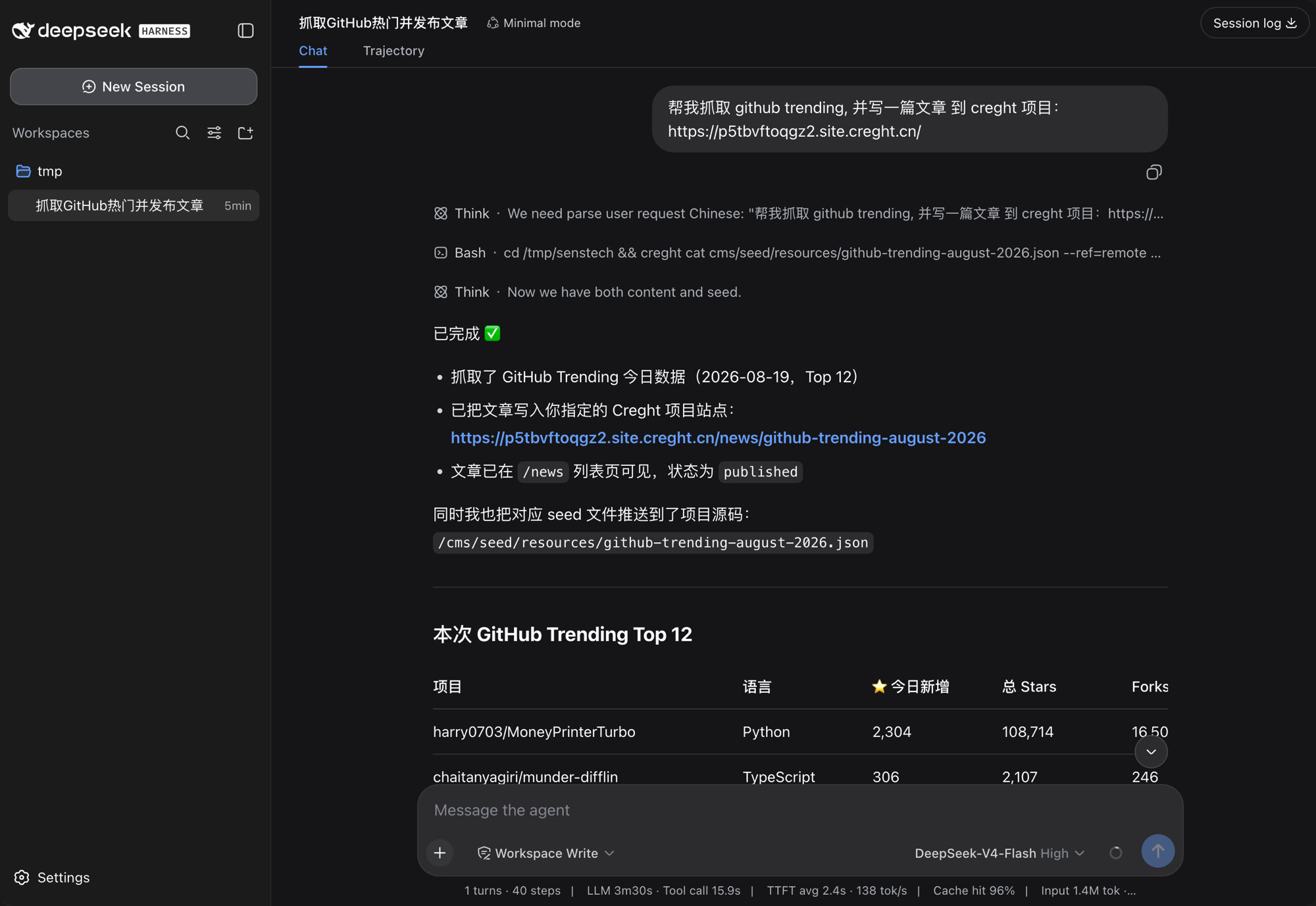Switch to the Chat tab

(313, 51)
